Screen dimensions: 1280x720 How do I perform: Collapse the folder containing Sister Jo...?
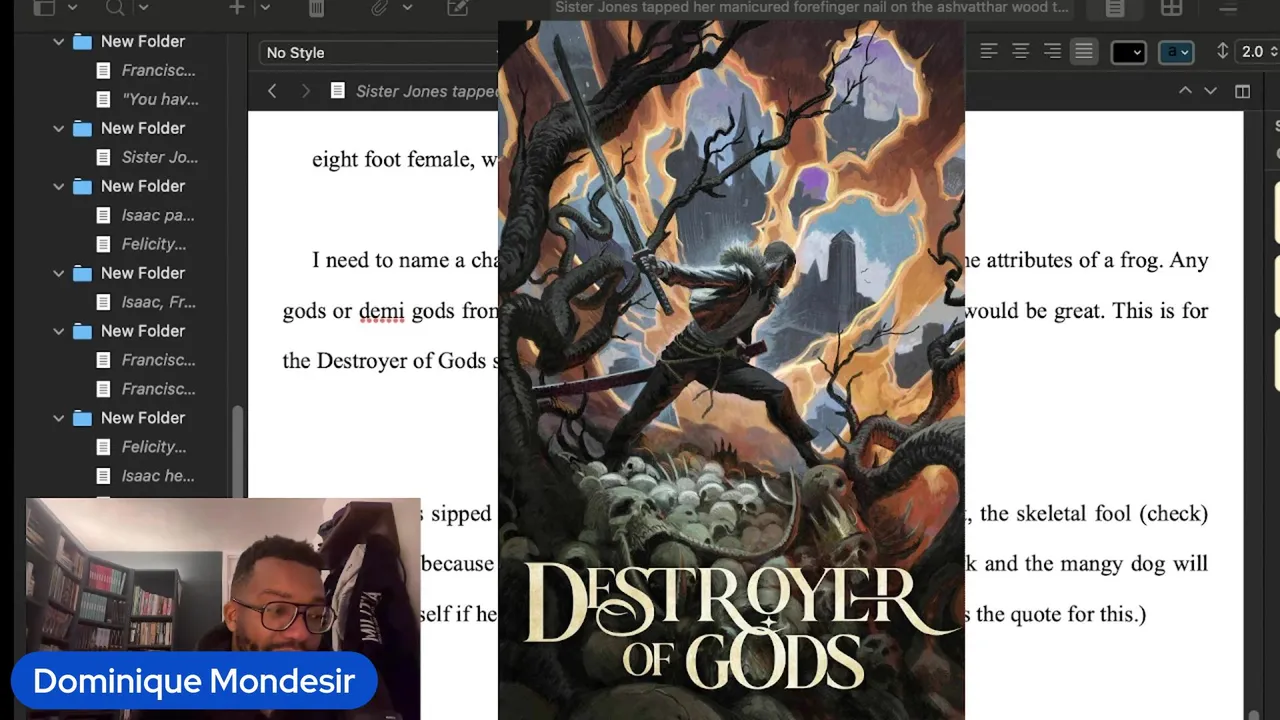(58, 129)
